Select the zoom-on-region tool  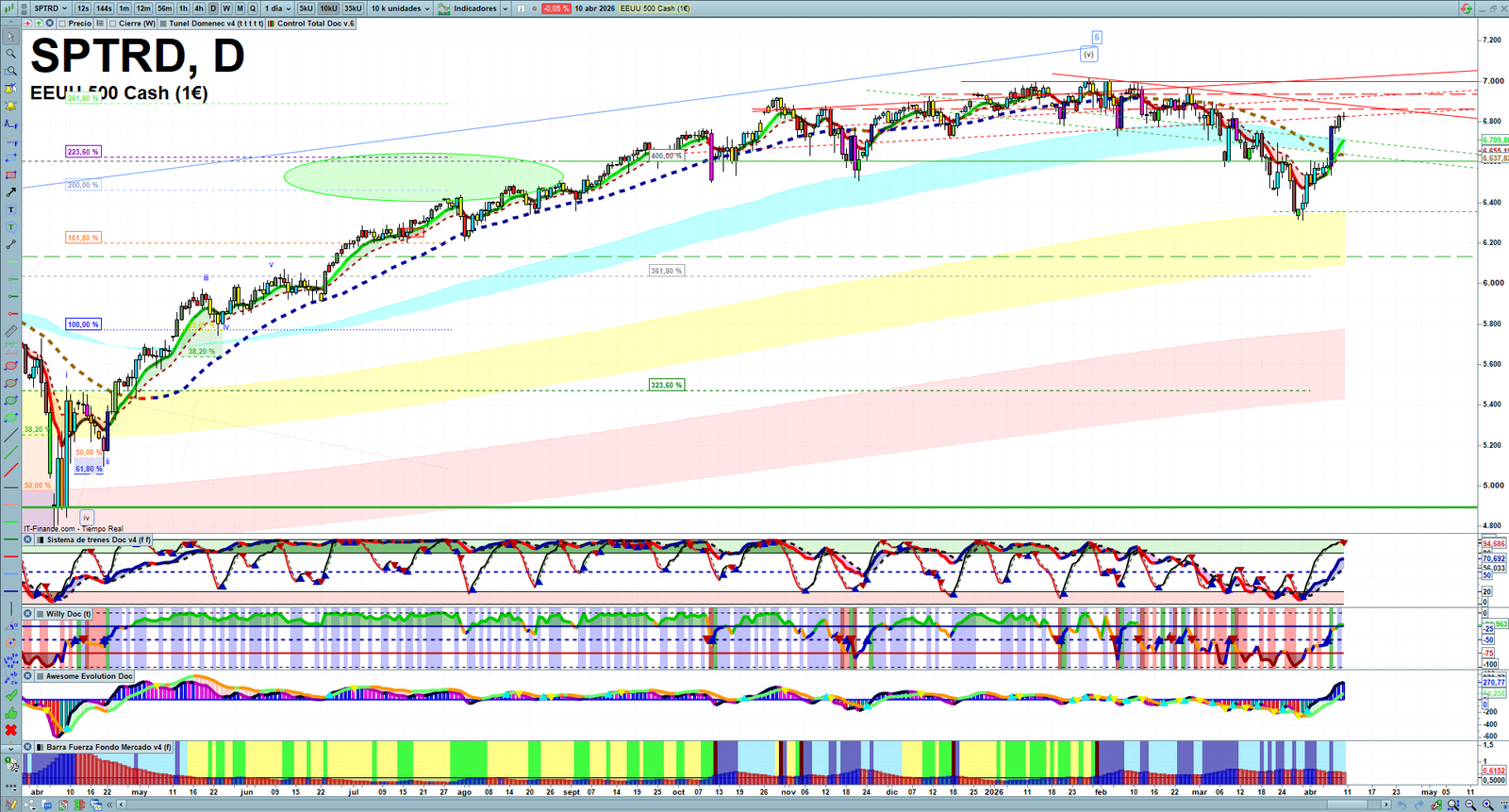coord(10,71)
